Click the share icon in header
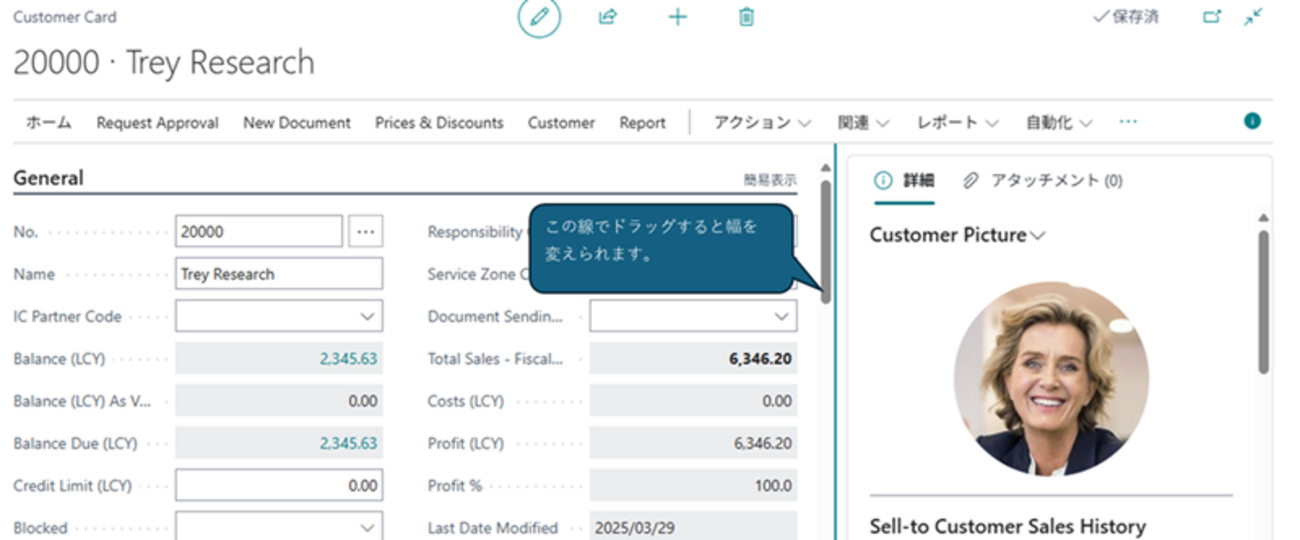The width and height of the screenshot is (1300, 540). point(607,17)
